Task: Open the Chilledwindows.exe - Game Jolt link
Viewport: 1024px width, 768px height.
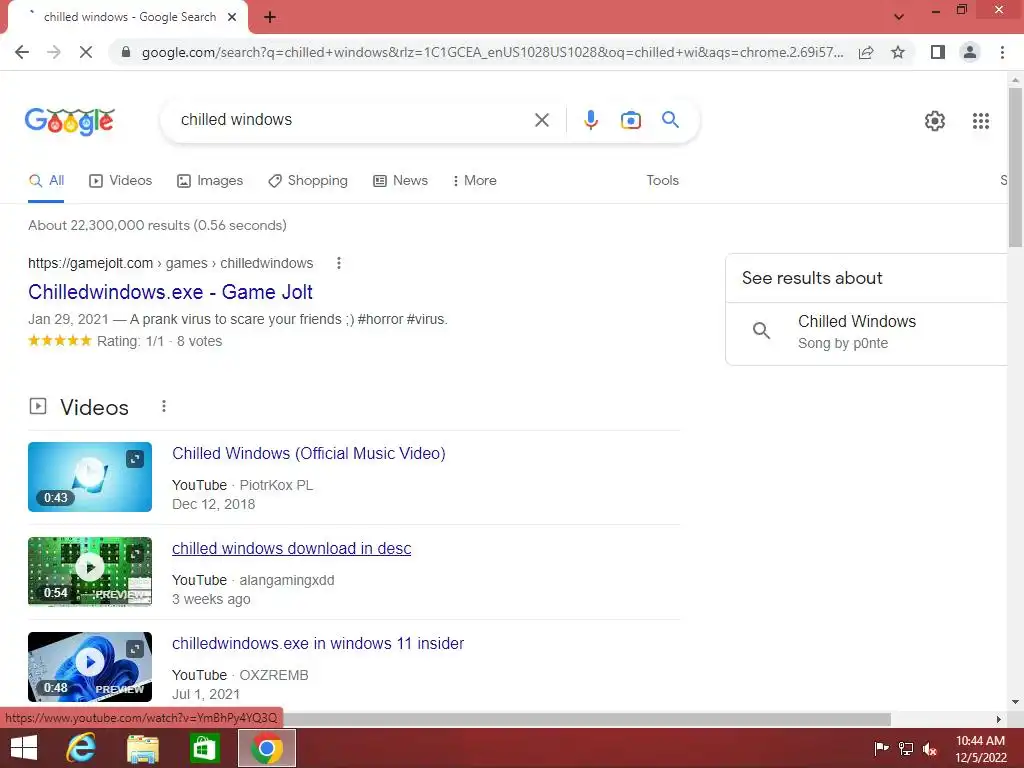Action: pyautogui.click(x=170, y=292)
